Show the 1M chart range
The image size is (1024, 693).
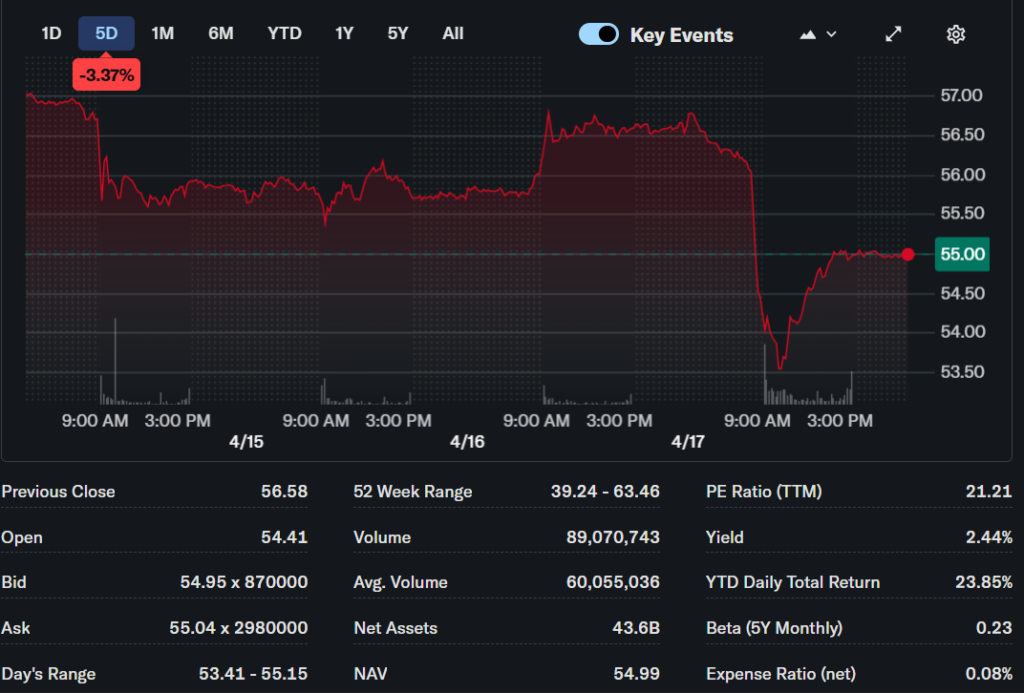tap(162, 33)
